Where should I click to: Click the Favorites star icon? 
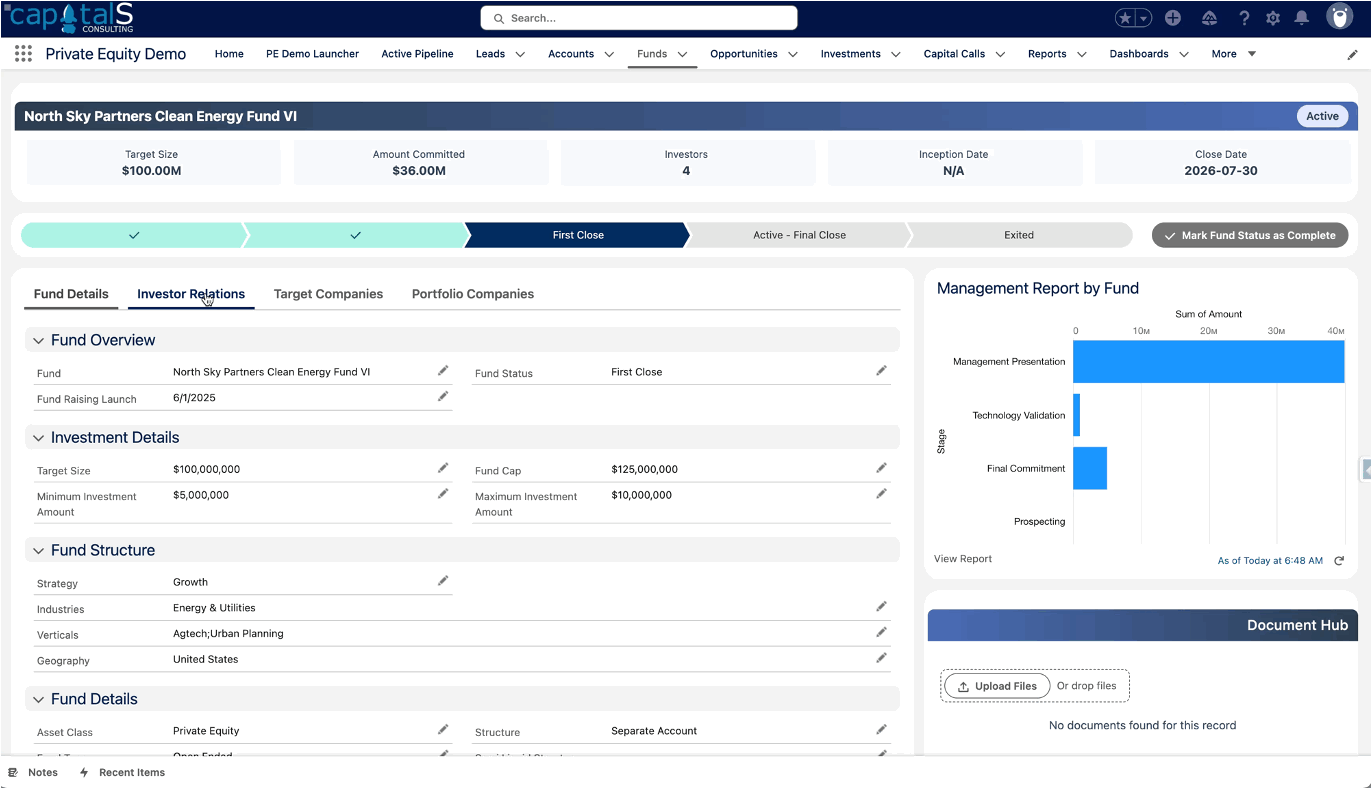[1126, 18]
